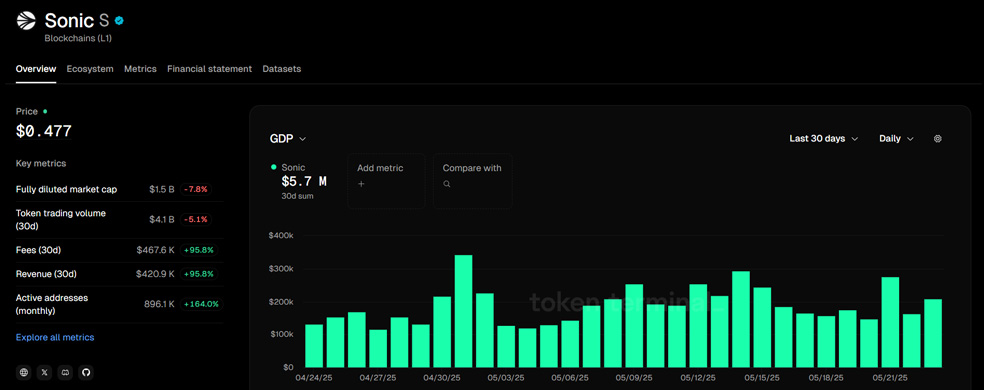Viewport: 984px width, 390px height.
Task: Switch to the Financial statement tab
Action: pyautogui.click(x=210, y=69)
